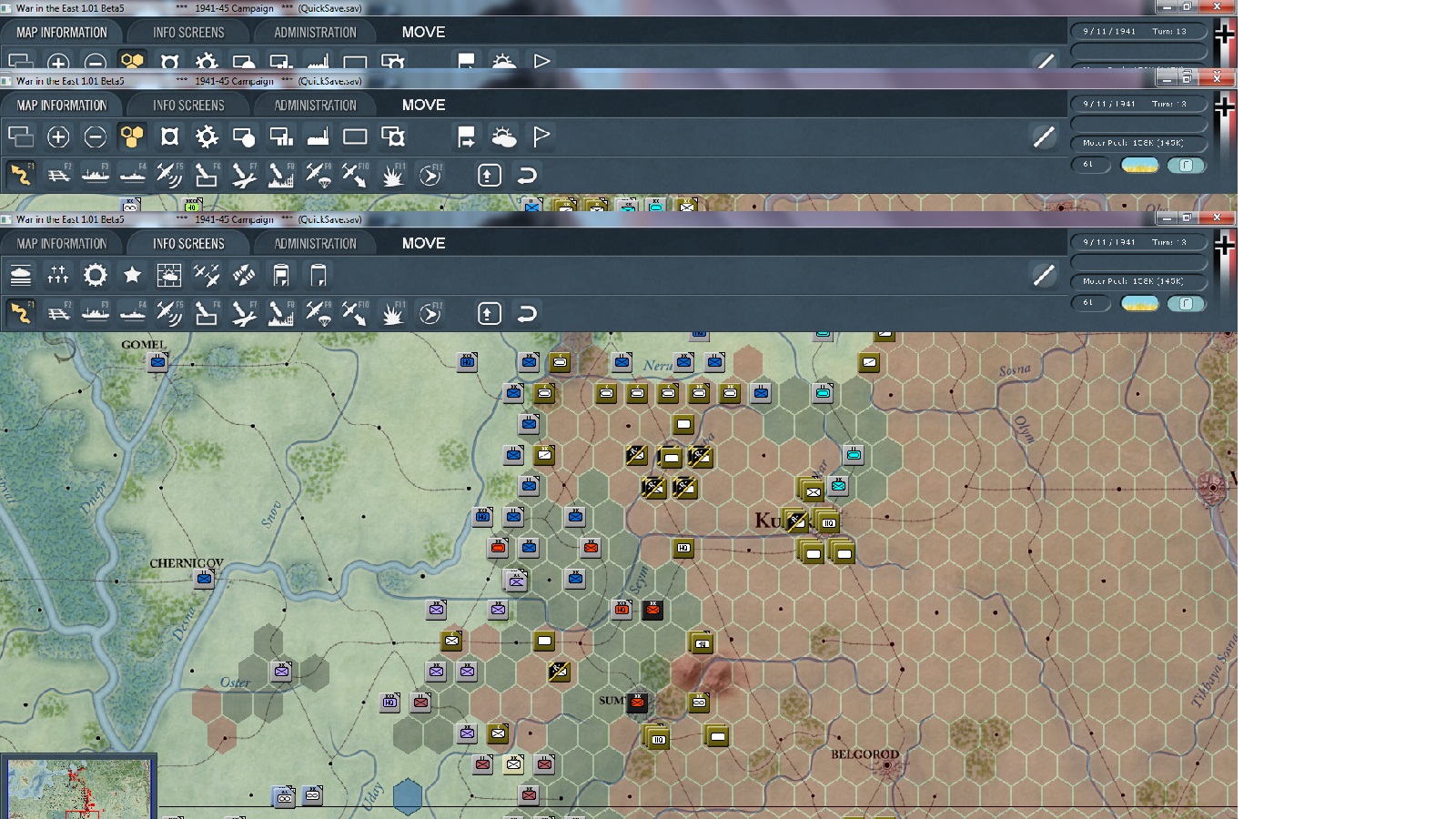
Task: Click teal indicator button in bottom window
Action: click(x=1186, y=303)
